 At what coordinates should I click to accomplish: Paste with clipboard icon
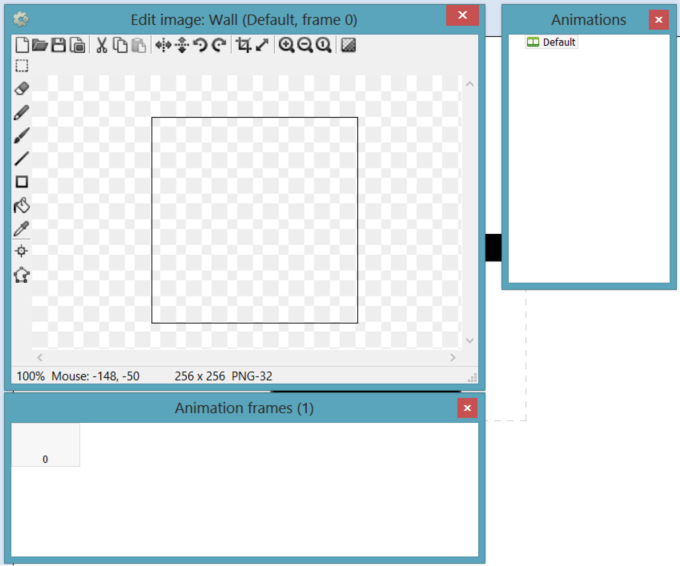coord(139,45)
